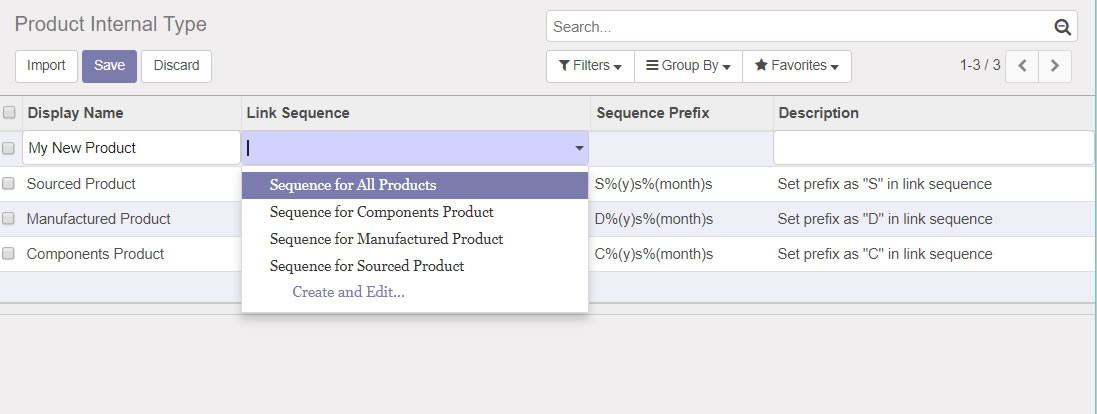Check the Sourced Product row checkbox
1097x414 pixels.
click(x=9, y=184)
